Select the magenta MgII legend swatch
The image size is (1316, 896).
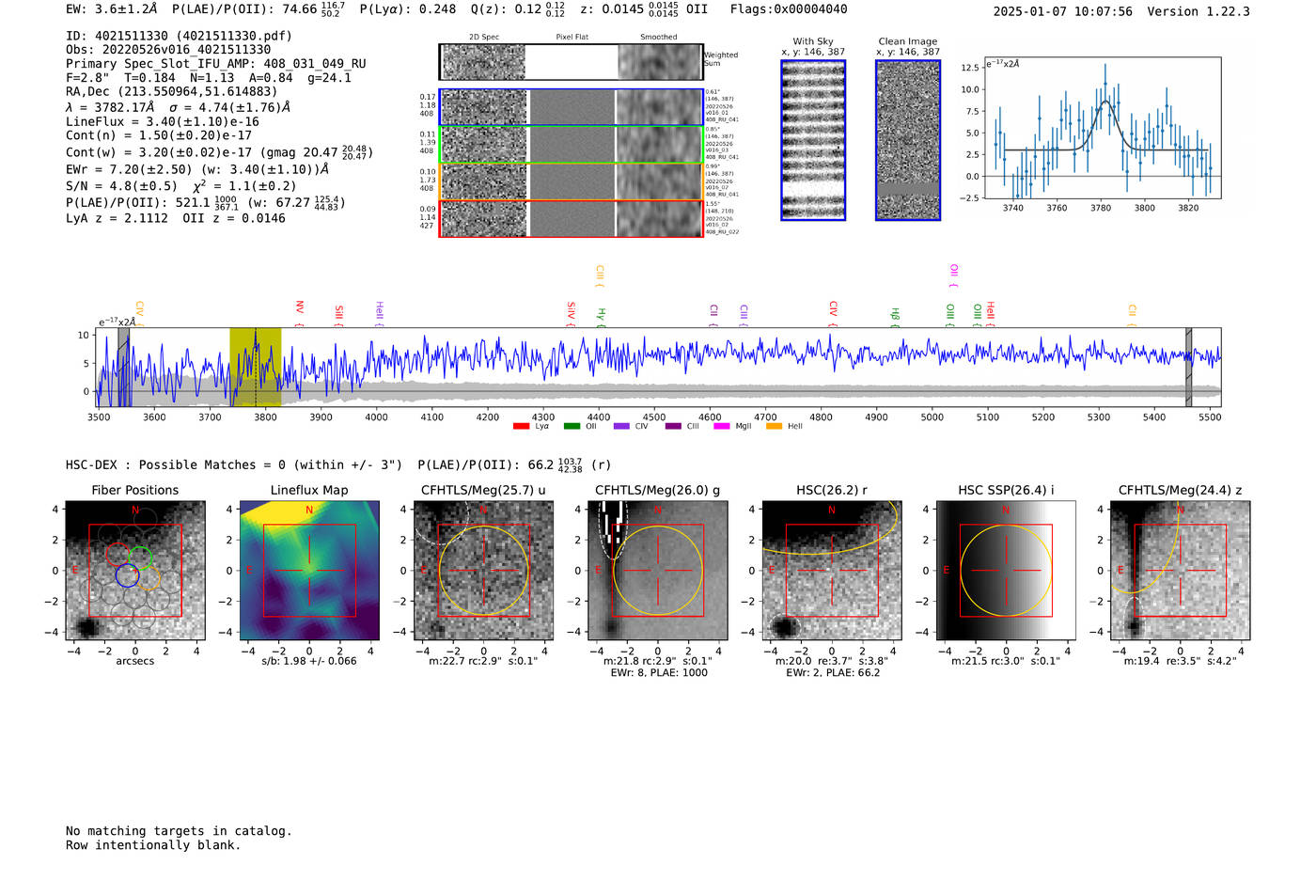point(722,427)
